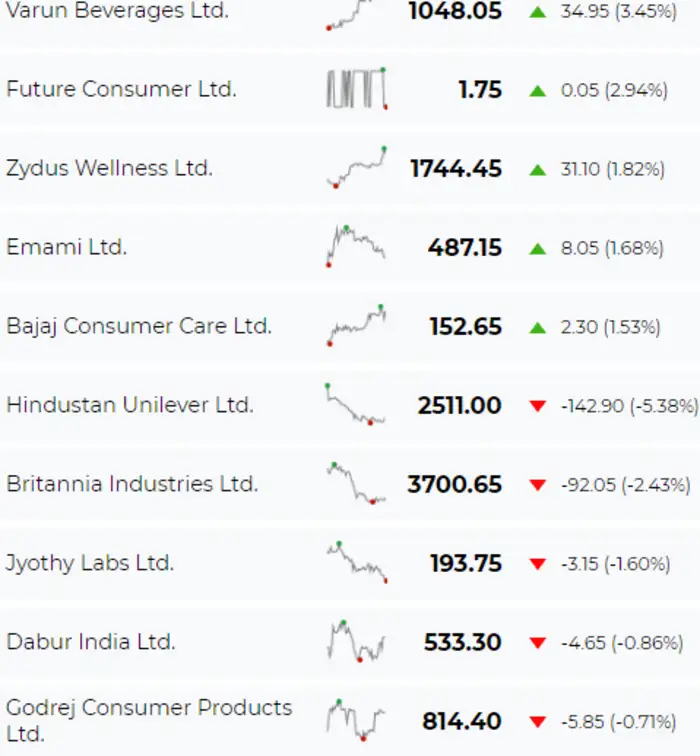View the Future Consumer sparkline chart
Screen dimensions: 700x756
(x=356, y=88)
